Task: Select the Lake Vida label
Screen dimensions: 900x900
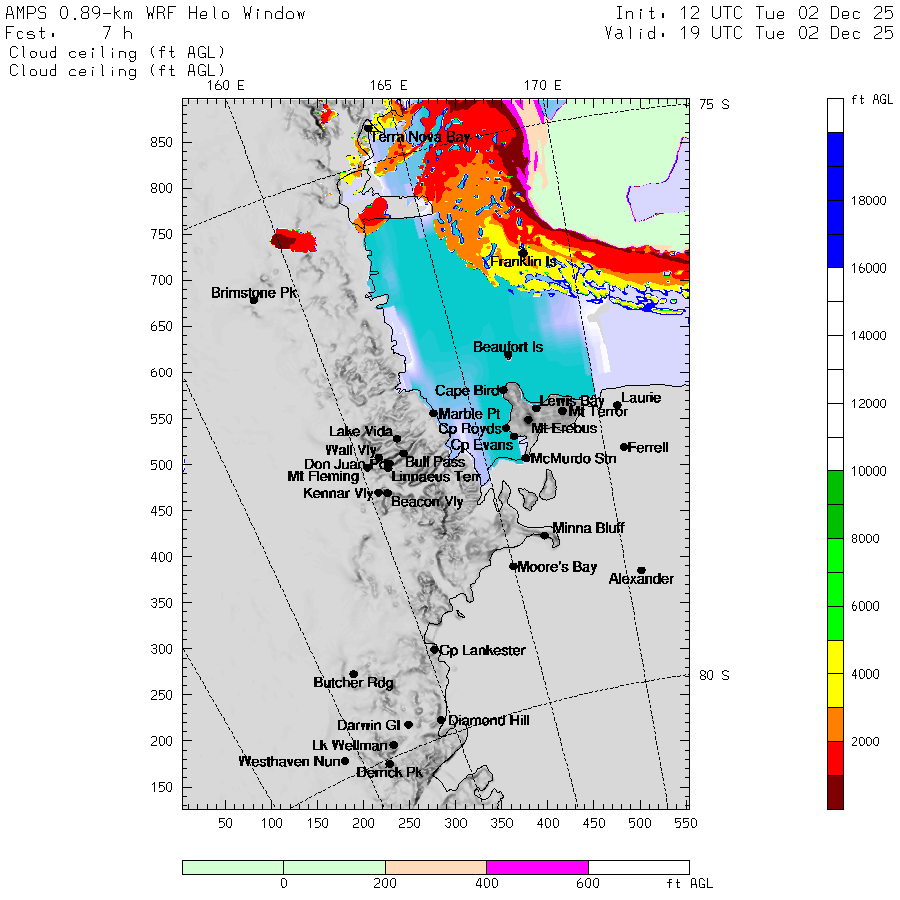Action: point(361,432)
